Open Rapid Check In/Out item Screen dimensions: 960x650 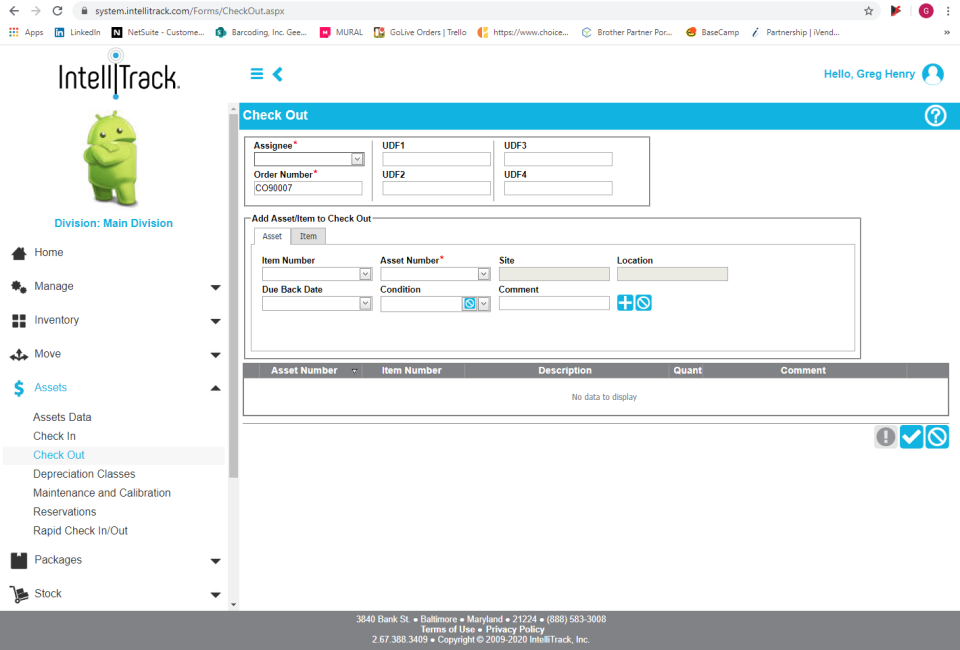pyautogui.click(x=80, y=531)
